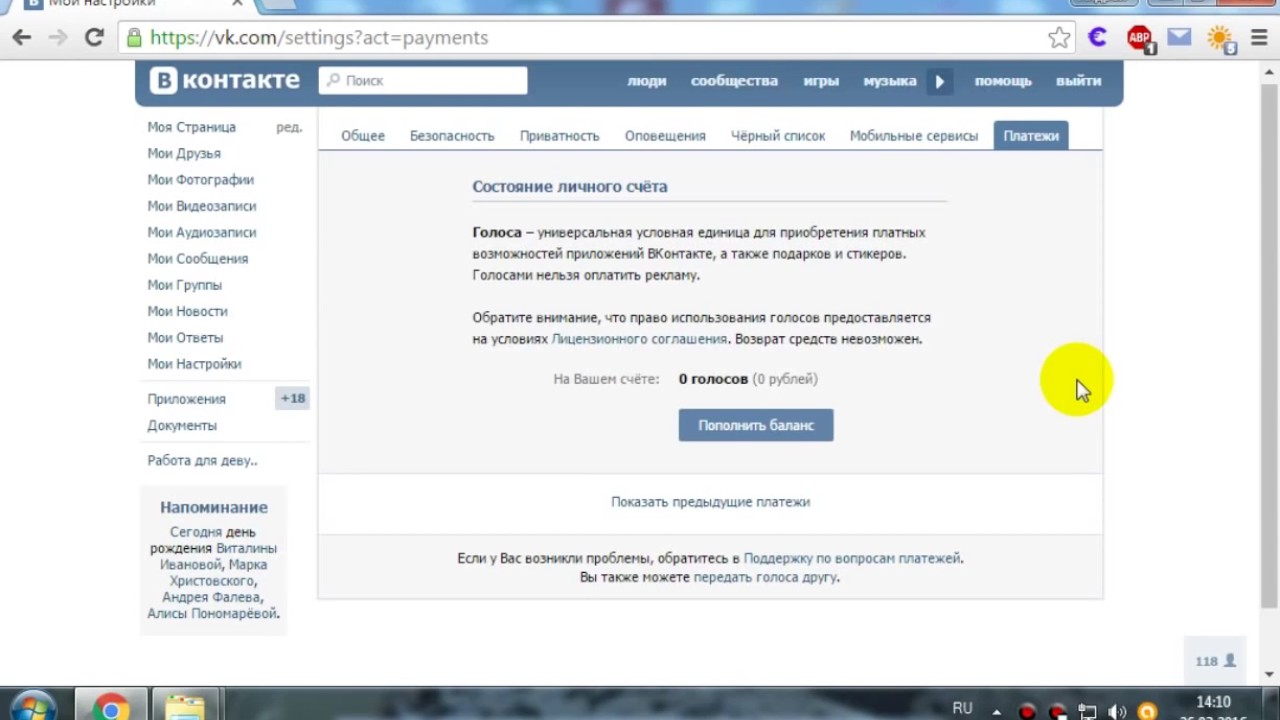Image resolution: width=1280 pixels, height=720 pixels.
Task: Open the Windows Start menu
Action: click(32, 706)
